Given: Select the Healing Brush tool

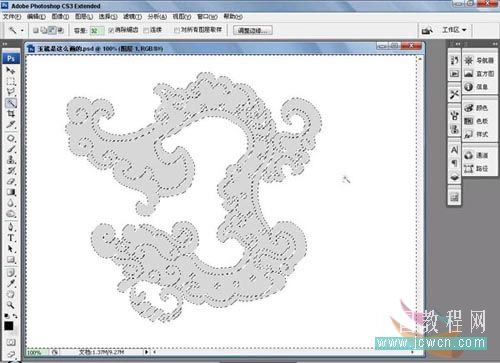Looking at the screenshot, I should click(11, 138).
